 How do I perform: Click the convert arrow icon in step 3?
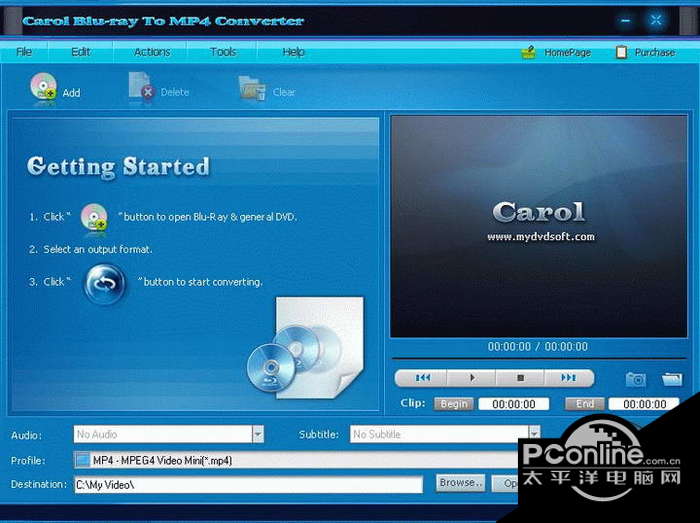tap(105, 284)
